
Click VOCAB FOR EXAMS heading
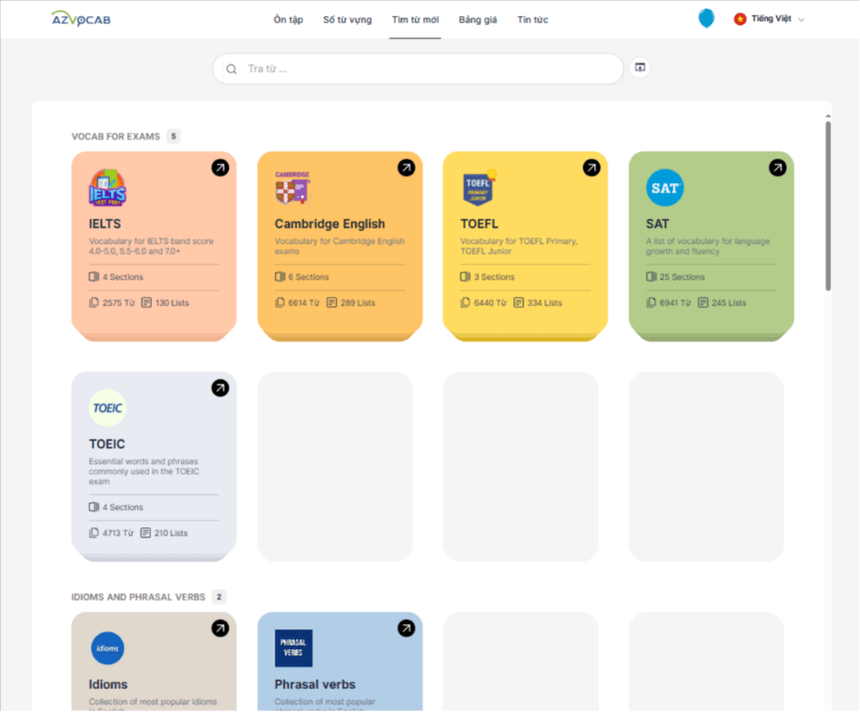(116, 137)
